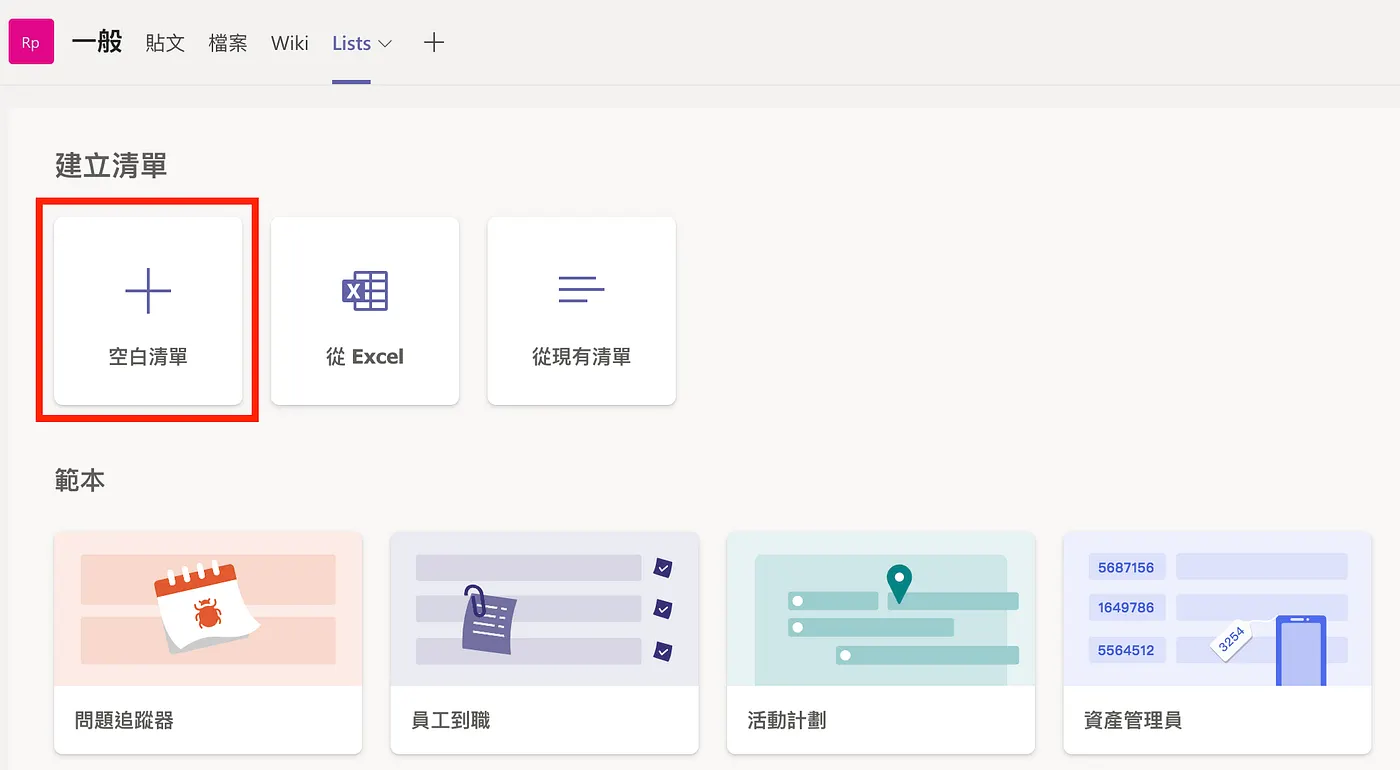
Task: Open the 問題追蹤器 template thumbnail
Action: (x=208, y=609)
